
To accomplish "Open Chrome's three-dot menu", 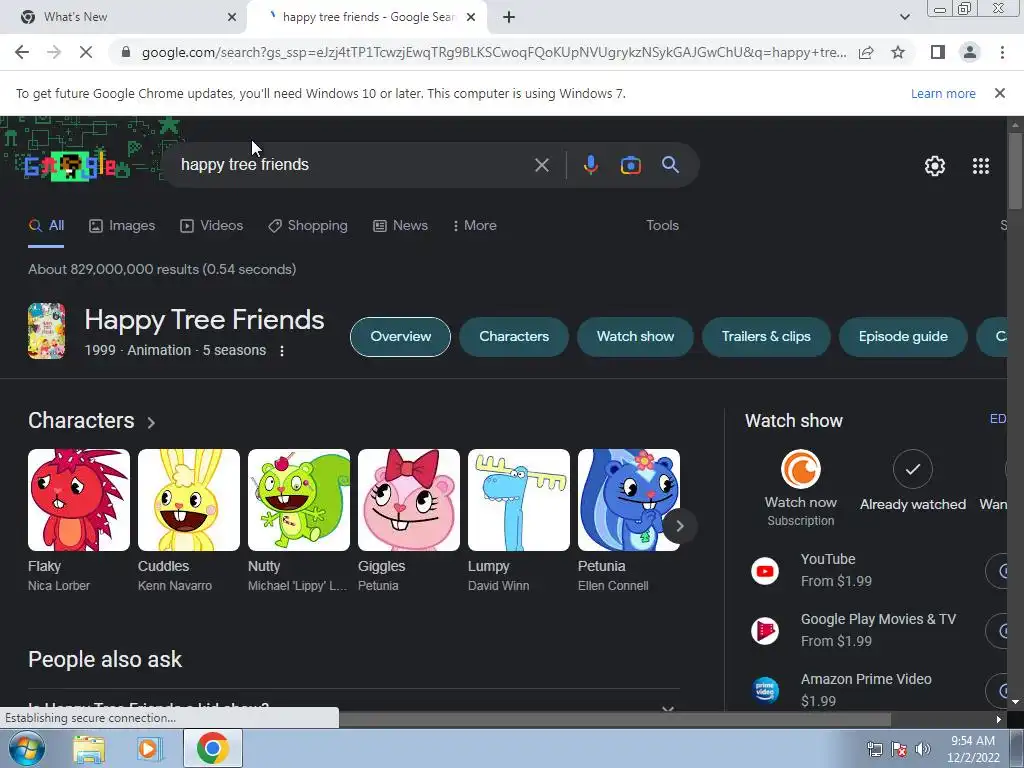I will click(1002, 52).
